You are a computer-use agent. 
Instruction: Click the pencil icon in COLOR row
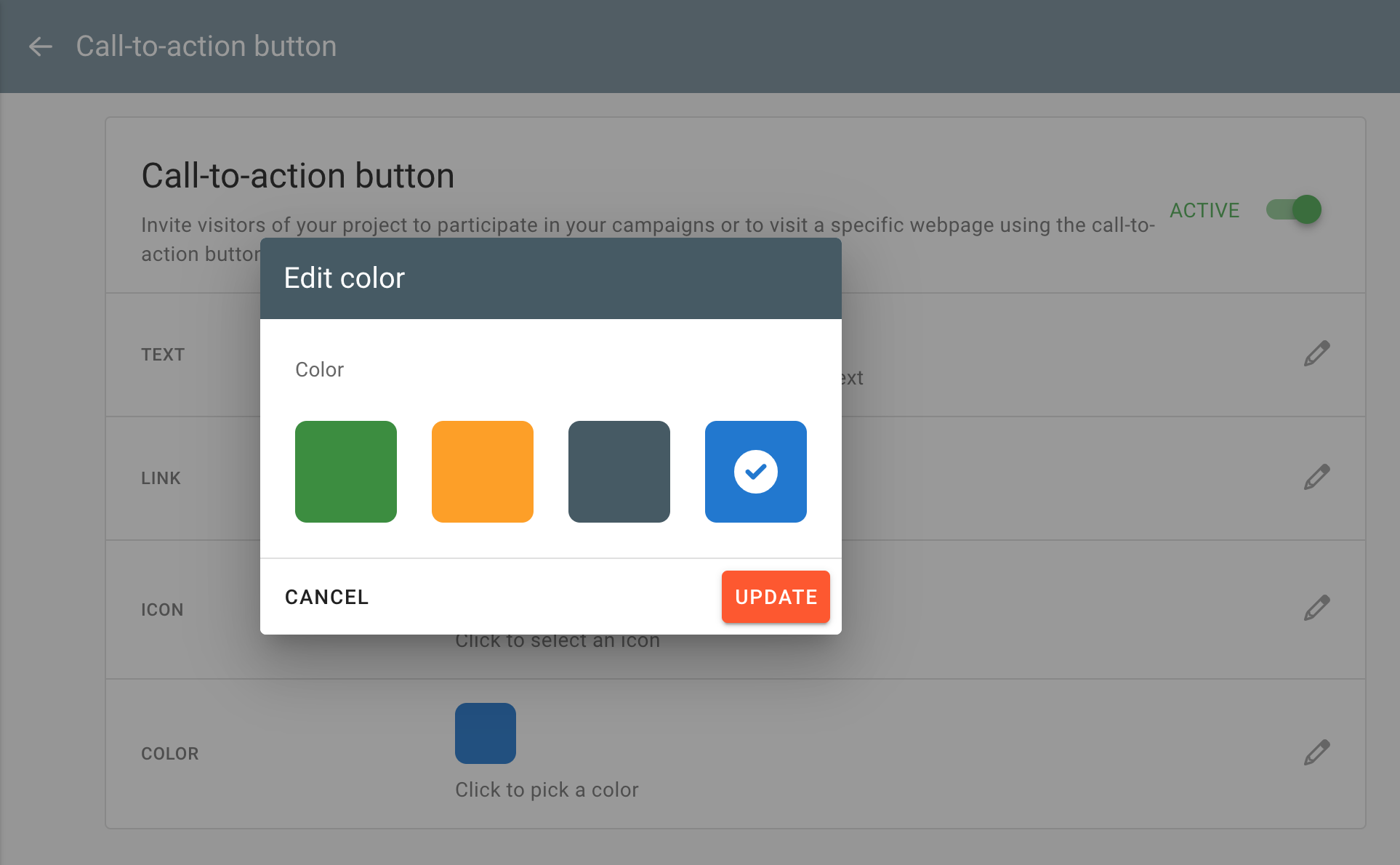click(1316, 753)
